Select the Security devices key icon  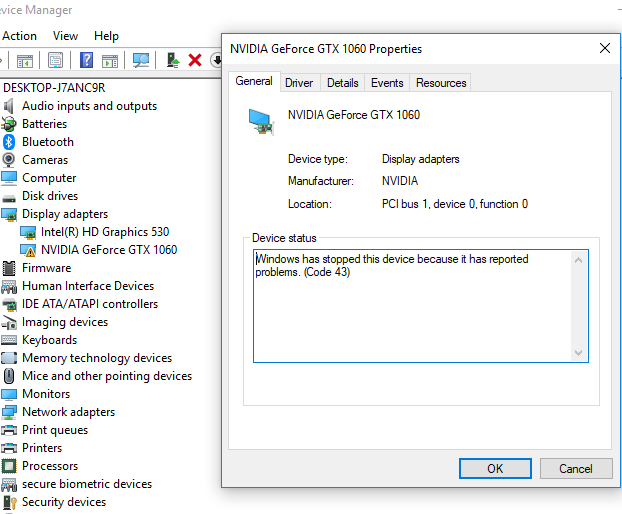(9, 502)
